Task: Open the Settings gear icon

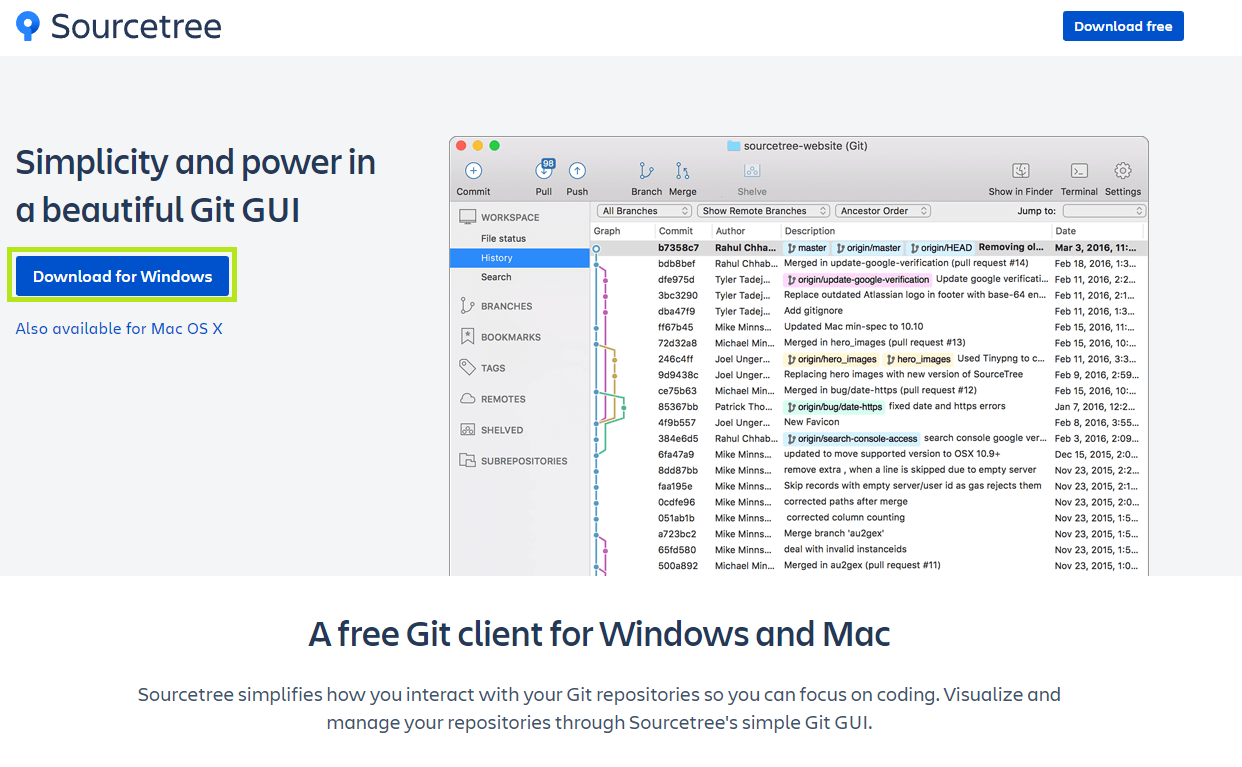Action: click(x=1123, y=171)
